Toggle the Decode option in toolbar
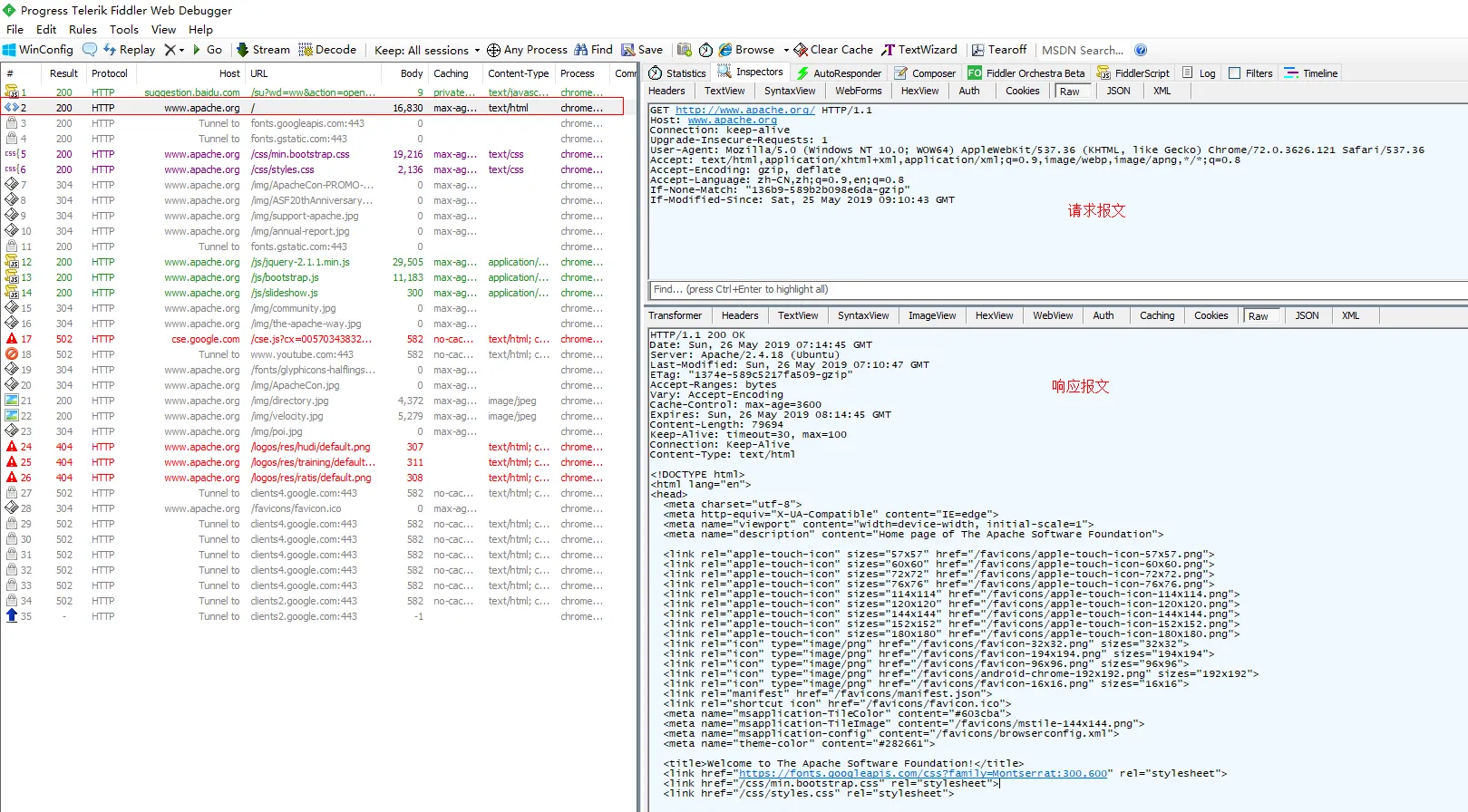 coord(327,50)
